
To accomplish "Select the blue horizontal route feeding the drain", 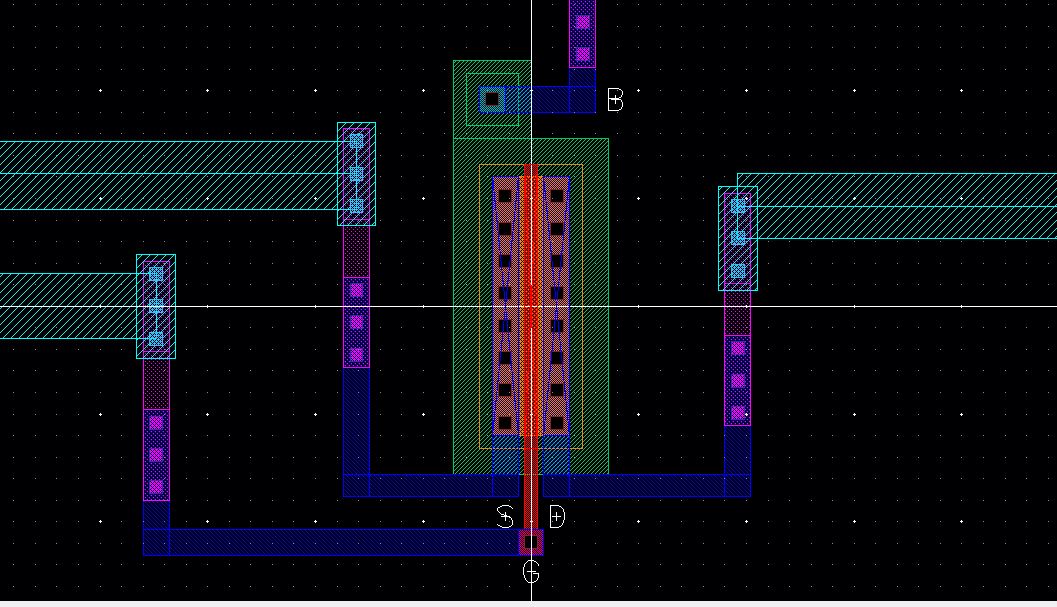I will [647, 486].
